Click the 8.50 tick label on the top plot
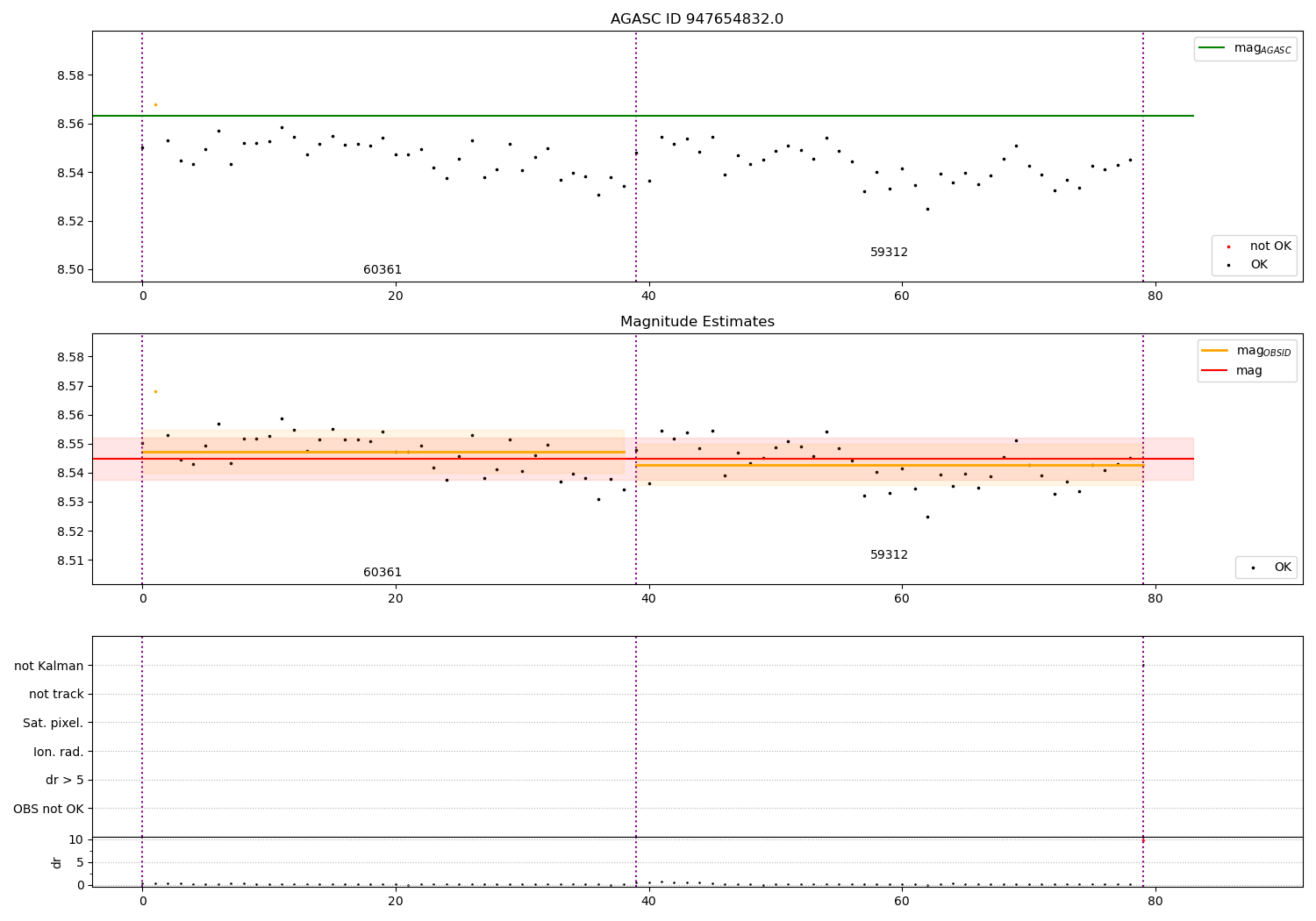Viewport: 1316px width, 921px height. (x=70, y=270)
